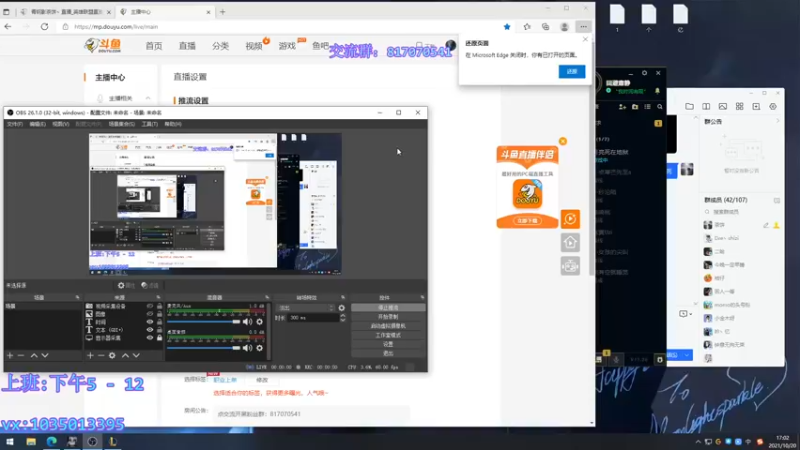Click home icon in Douyu floating sidebar

570,242
